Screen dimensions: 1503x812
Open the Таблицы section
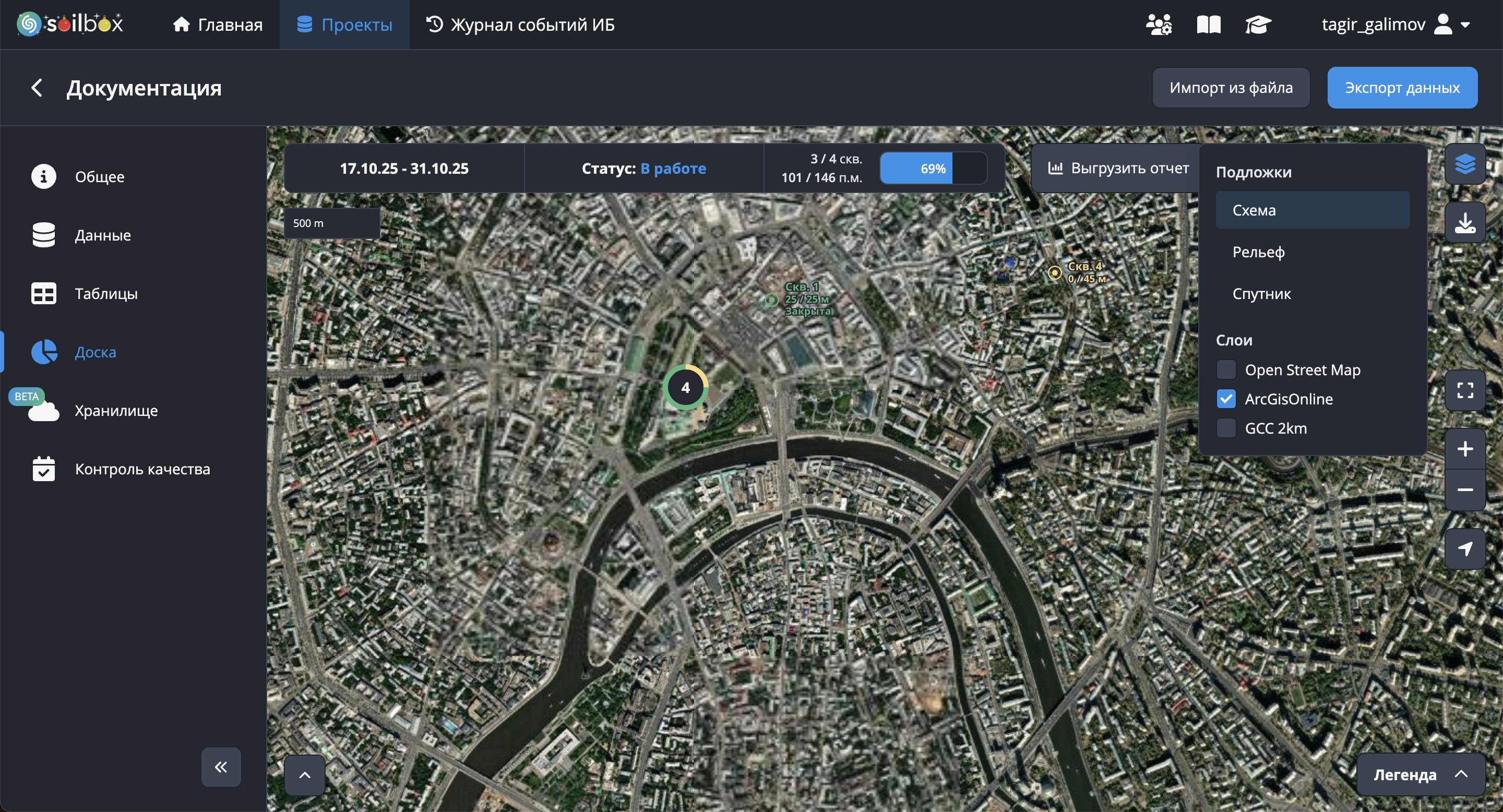(x=106, y=293)
